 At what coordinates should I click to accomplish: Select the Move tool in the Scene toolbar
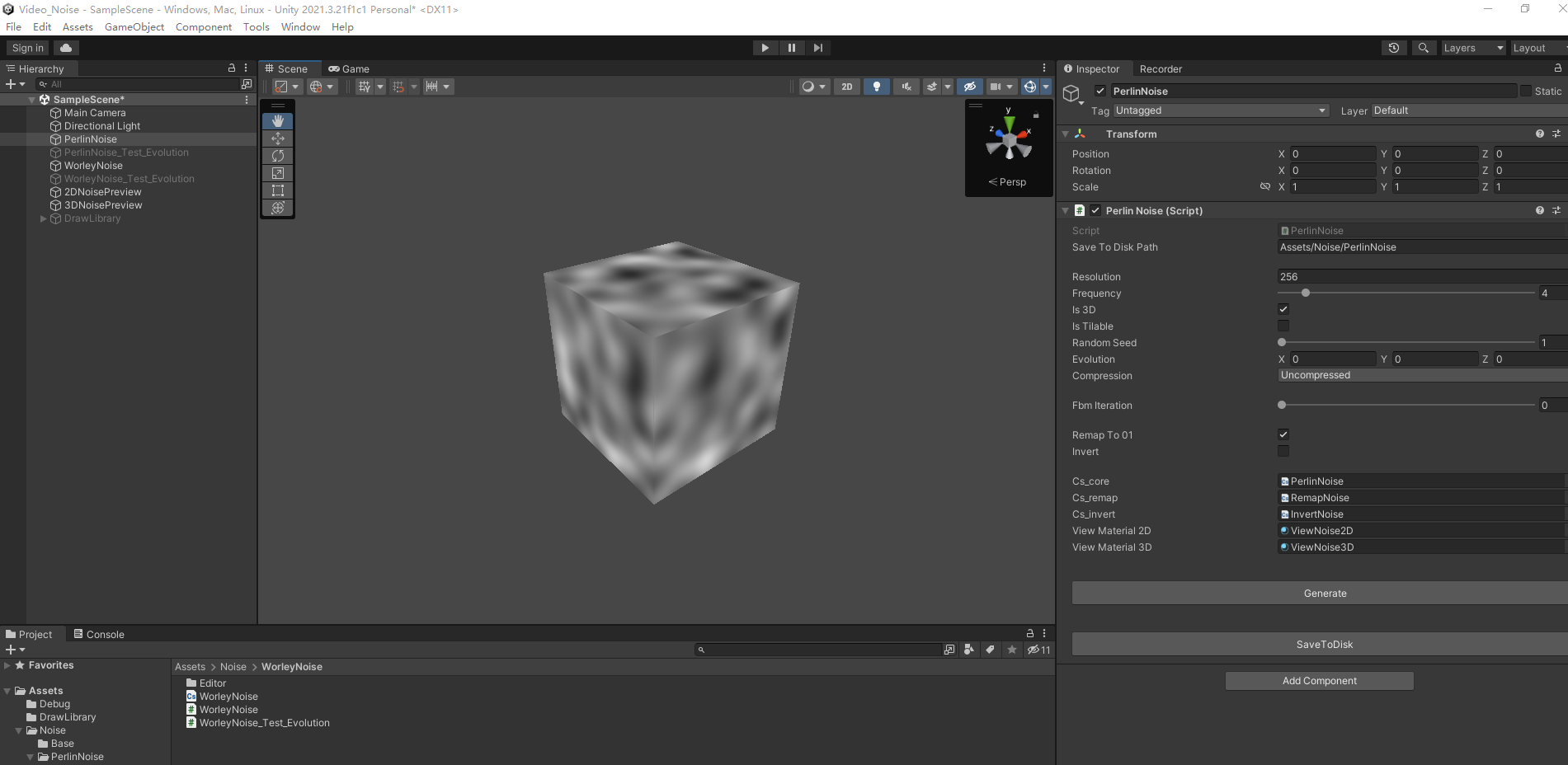point(278,138)
